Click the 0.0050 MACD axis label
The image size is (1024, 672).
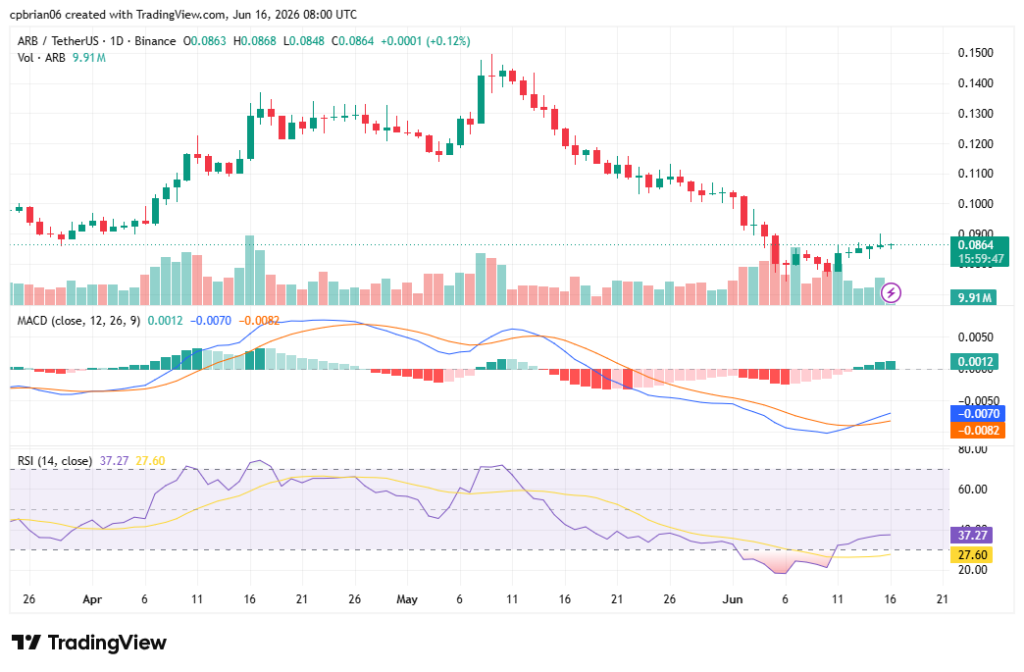[x=976, y=338]
